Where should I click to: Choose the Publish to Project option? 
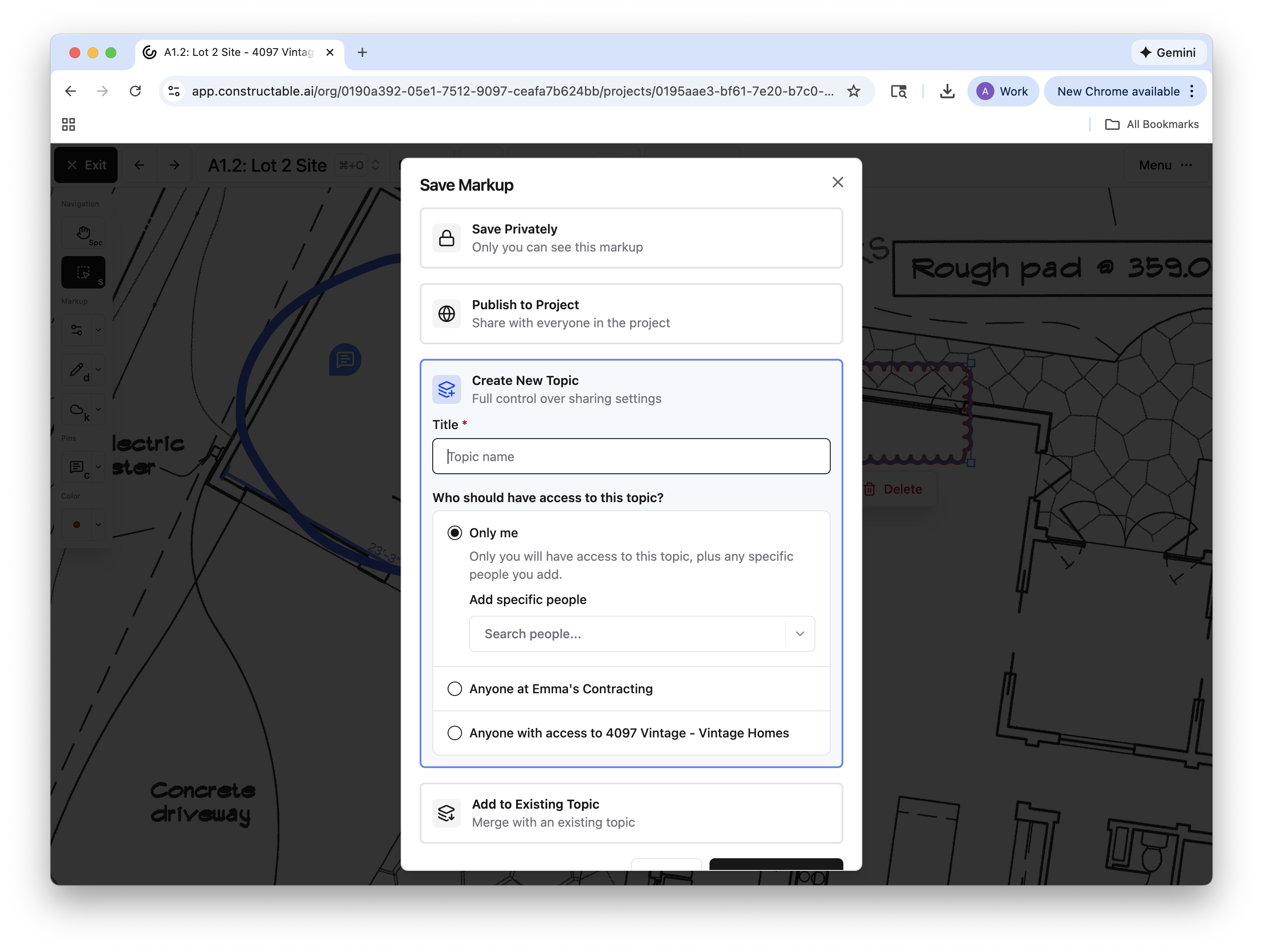(x=631, y=314)
